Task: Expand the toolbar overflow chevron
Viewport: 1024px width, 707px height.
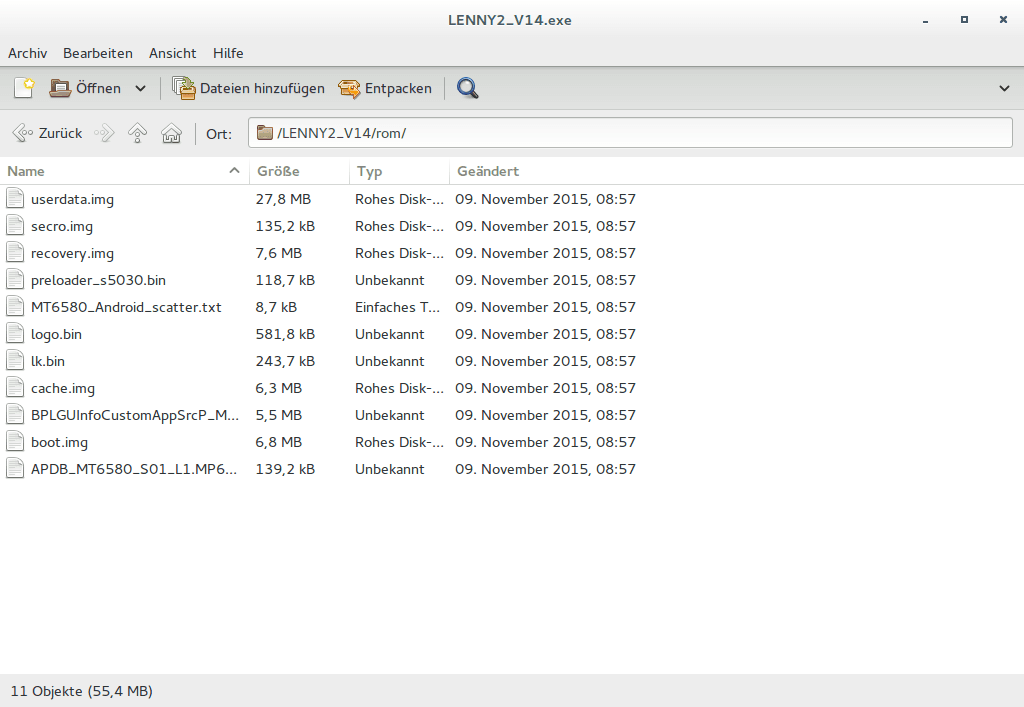Action: click(x=1004, y=88)
